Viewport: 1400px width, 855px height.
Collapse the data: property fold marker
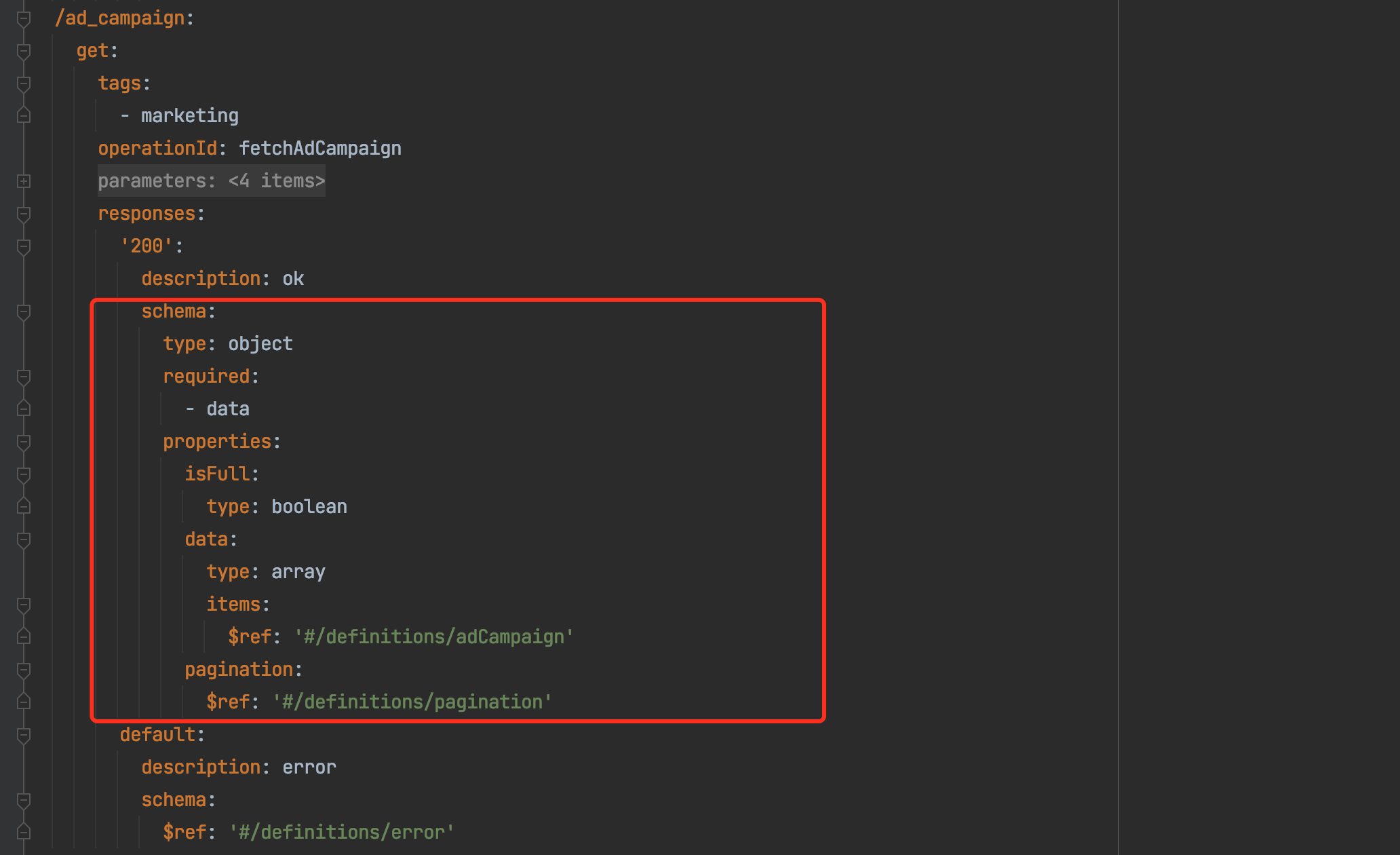[x=24, y=539]
